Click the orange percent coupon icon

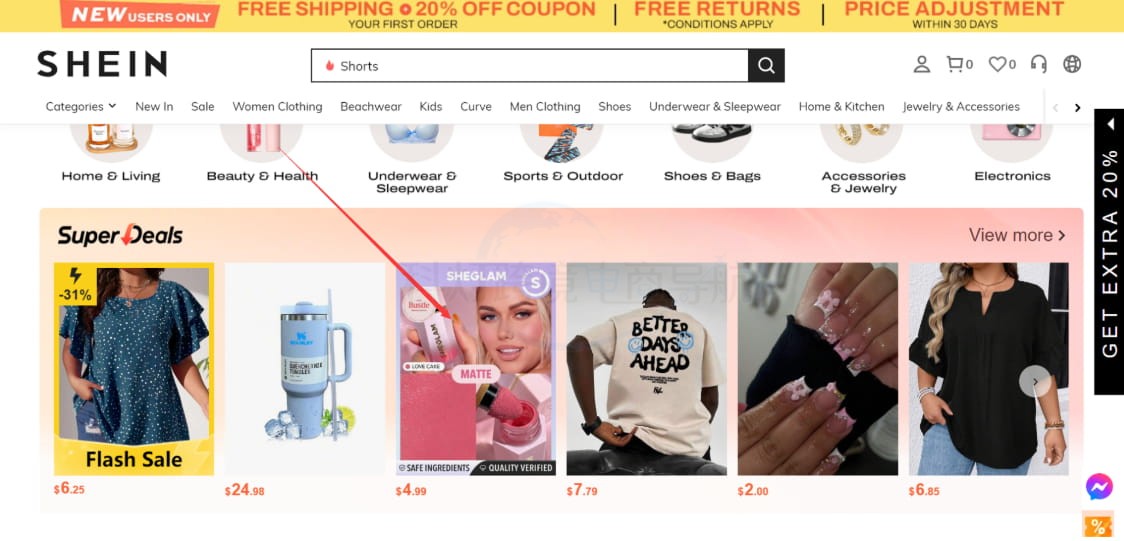click(1097, 526)
